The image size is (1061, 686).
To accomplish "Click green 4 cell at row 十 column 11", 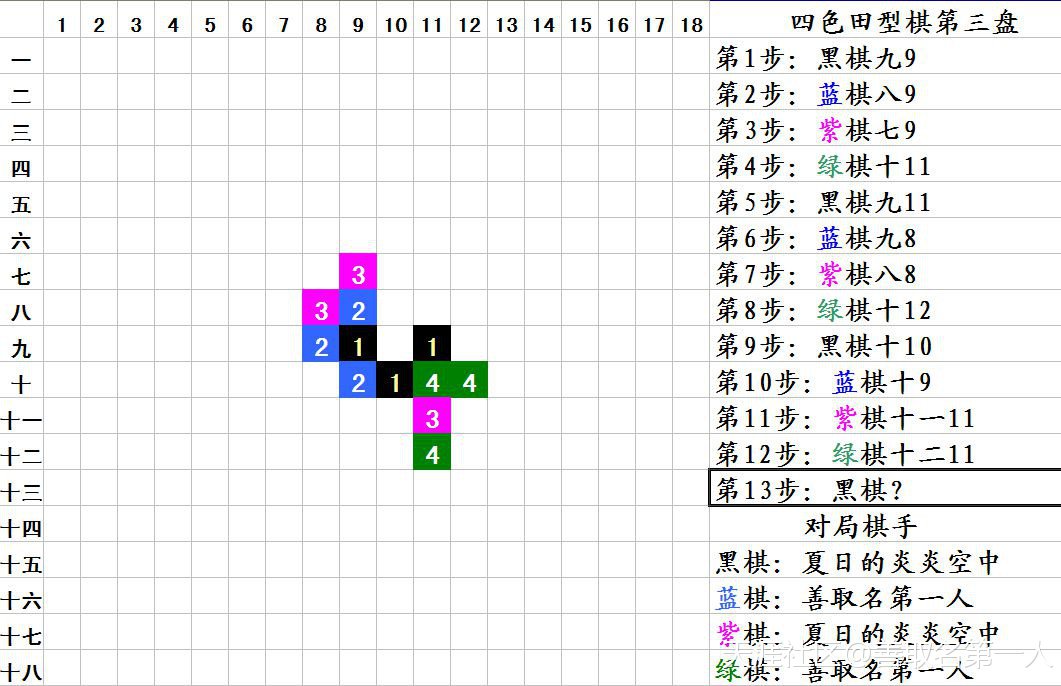I will point(432,380).
